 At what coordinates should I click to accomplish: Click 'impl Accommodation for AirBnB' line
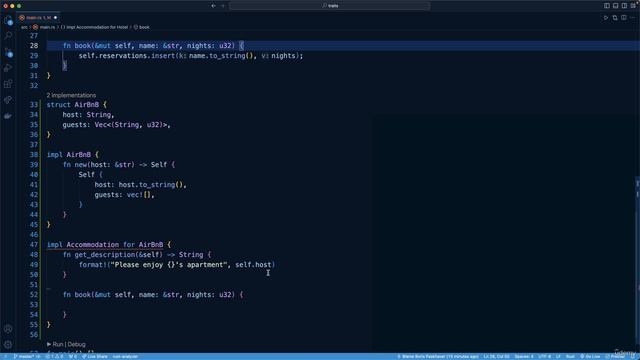point(109,244)
